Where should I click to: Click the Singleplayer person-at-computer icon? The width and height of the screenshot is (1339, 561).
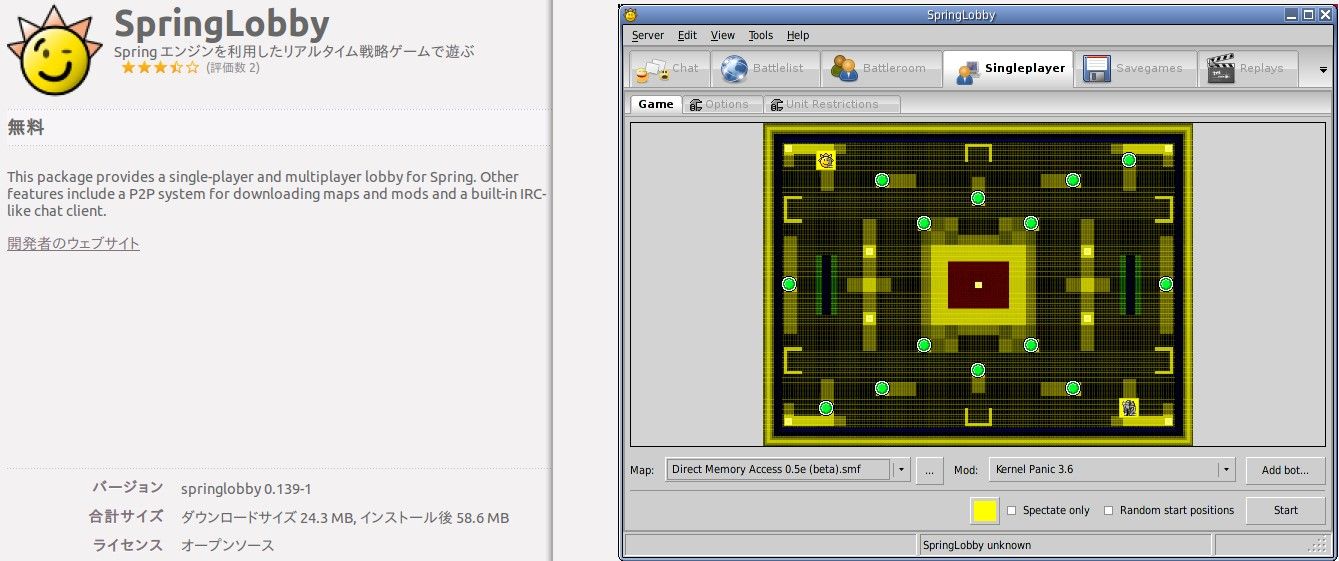[967, 70]
